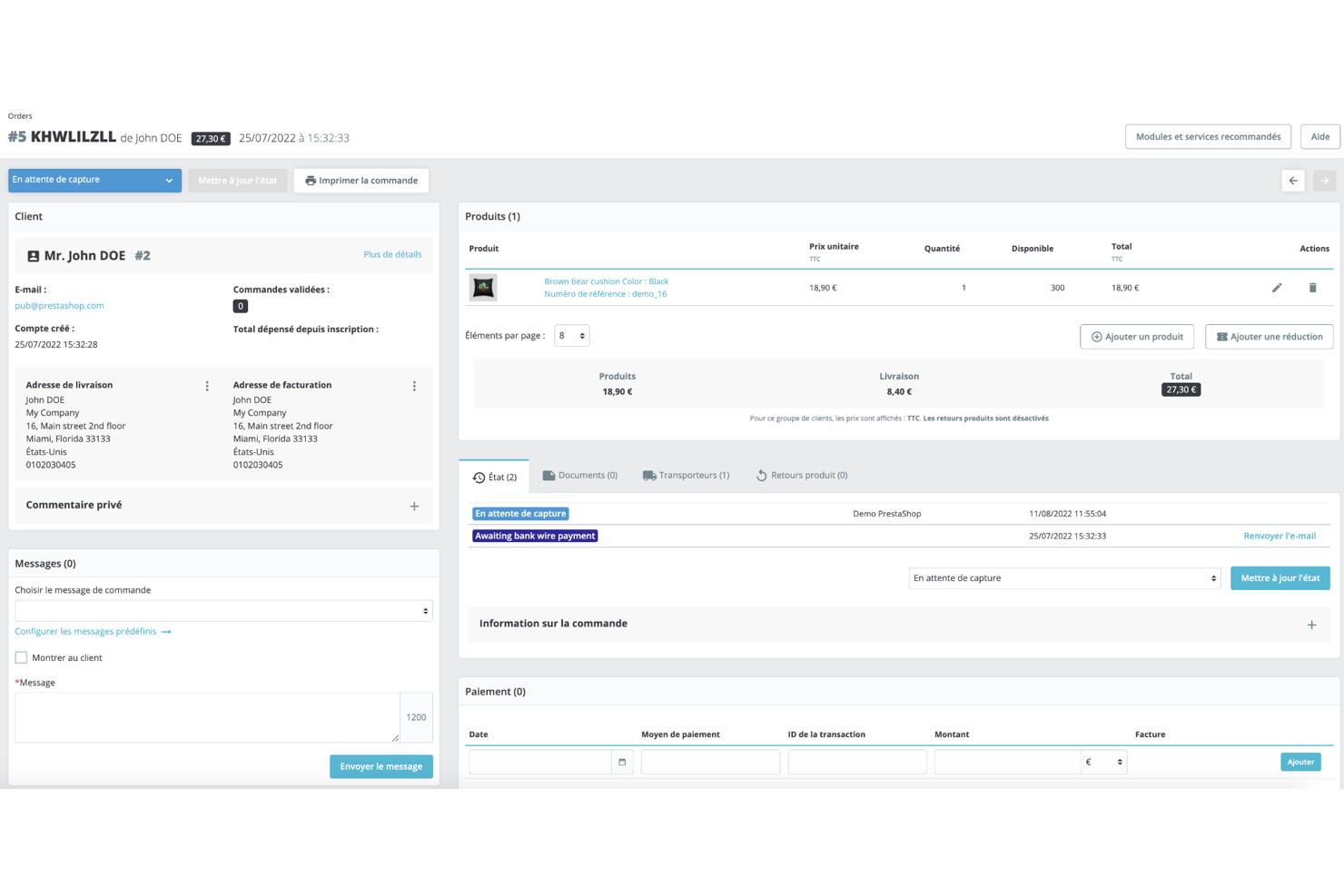
Task: Change the Éléments par page selector
Action: [x=572, y=335]
